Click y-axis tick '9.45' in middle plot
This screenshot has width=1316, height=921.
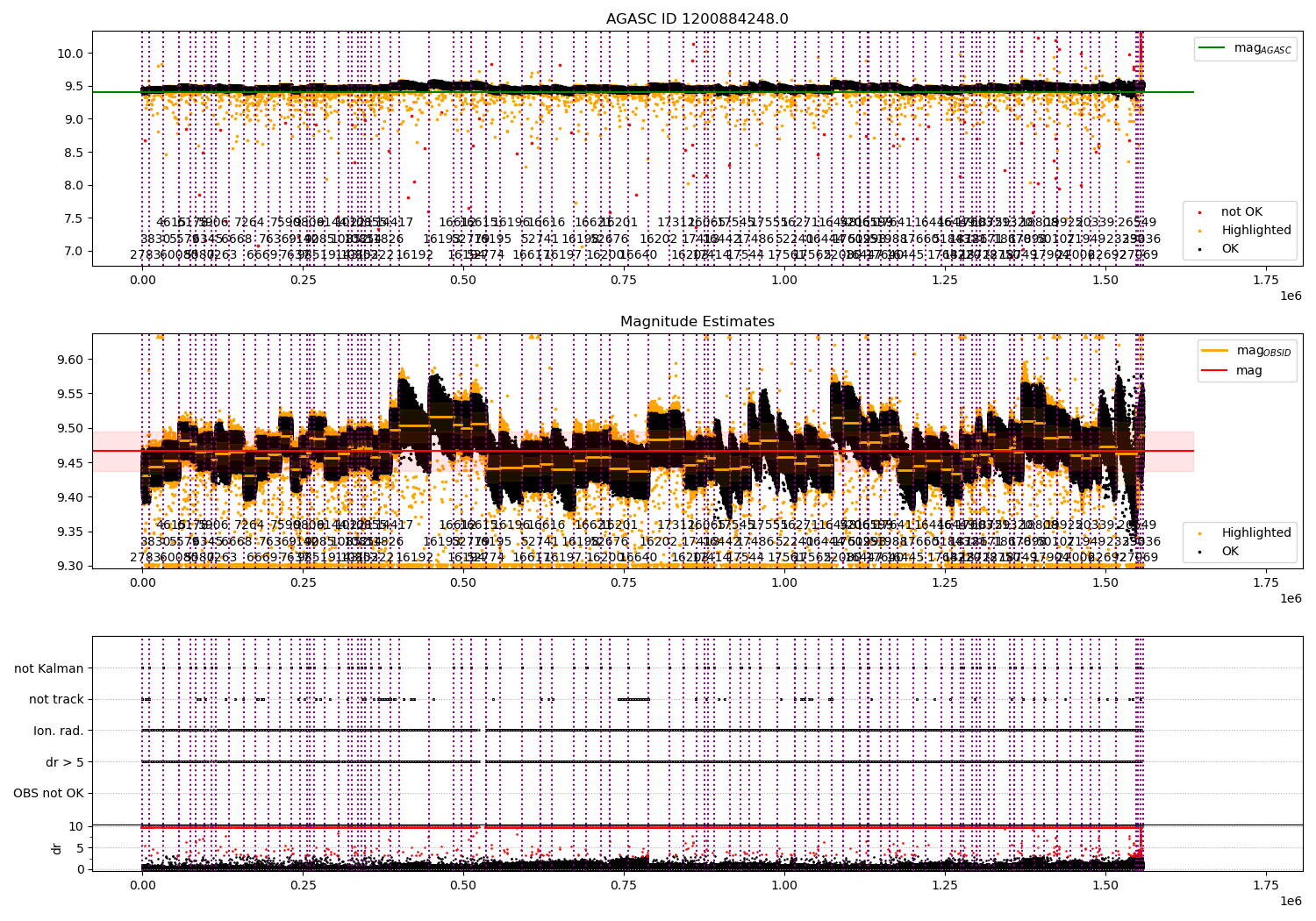[x=70, y=463]
